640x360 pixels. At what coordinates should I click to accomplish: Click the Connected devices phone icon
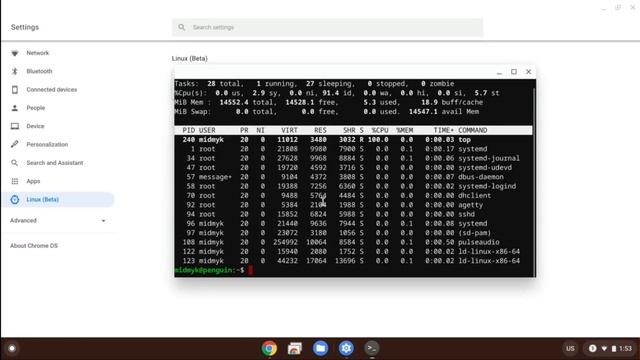coord(15,90)
